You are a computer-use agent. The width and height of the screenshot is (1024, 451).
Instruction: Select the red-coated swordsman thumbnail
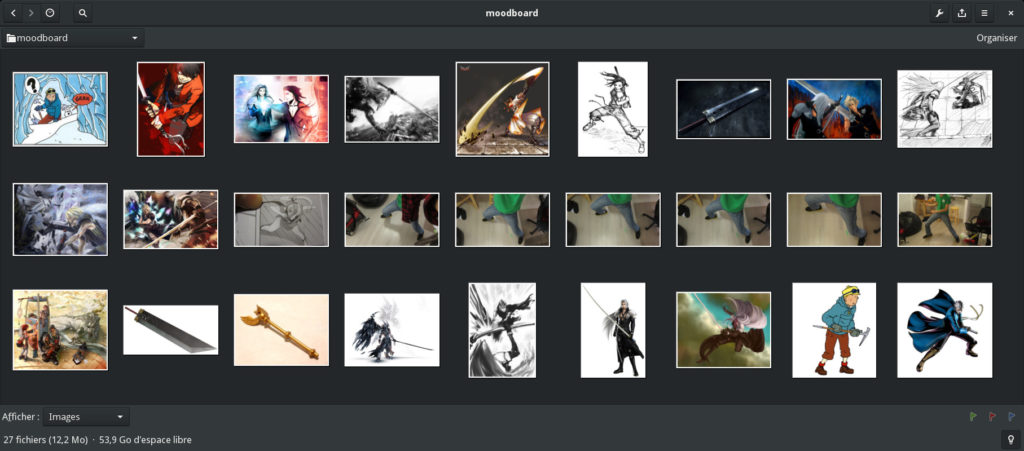tap(170, 109)
